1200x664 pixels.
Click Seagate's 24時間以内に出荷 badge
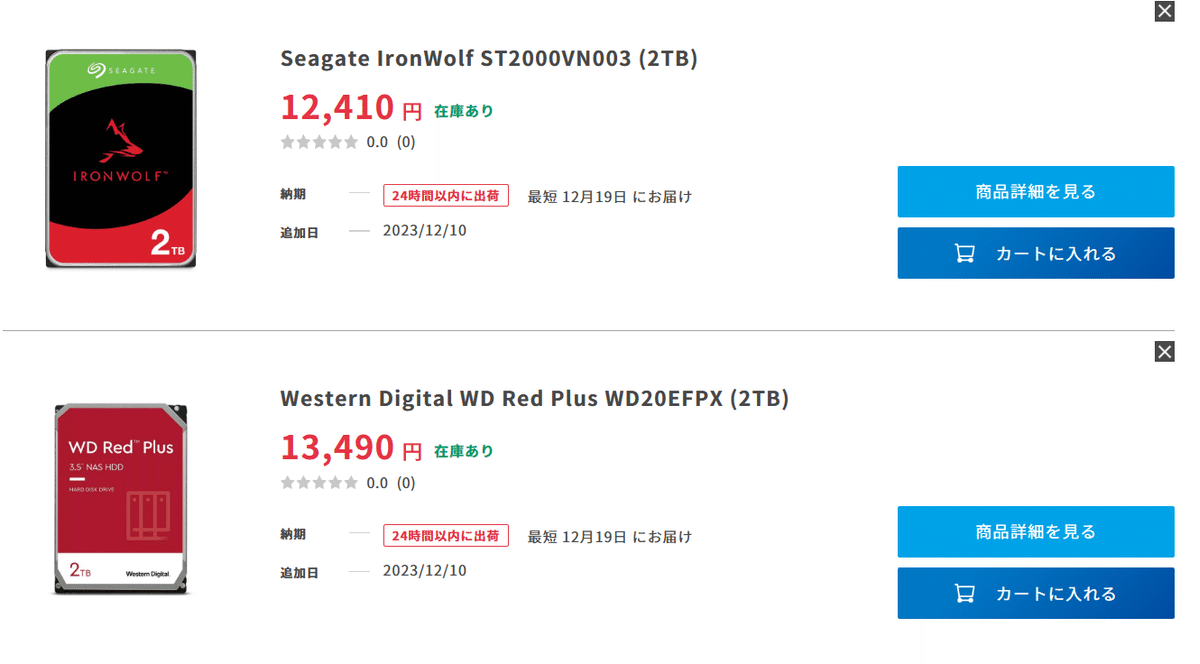[x=446, y=195]
